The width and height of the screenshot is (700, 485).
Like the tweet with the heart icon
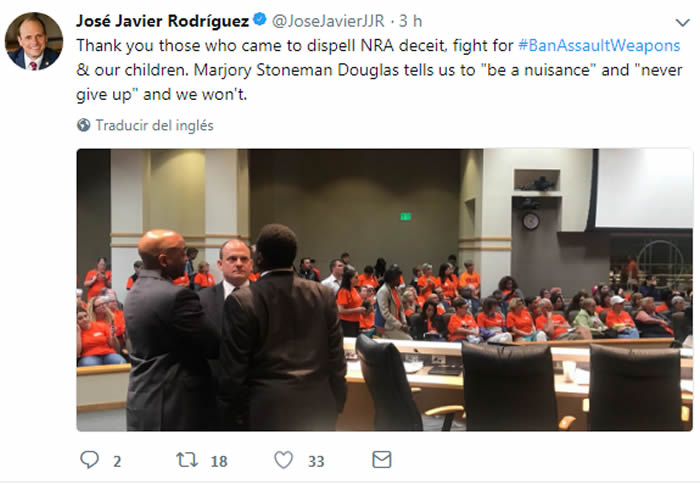coord(283,460)
